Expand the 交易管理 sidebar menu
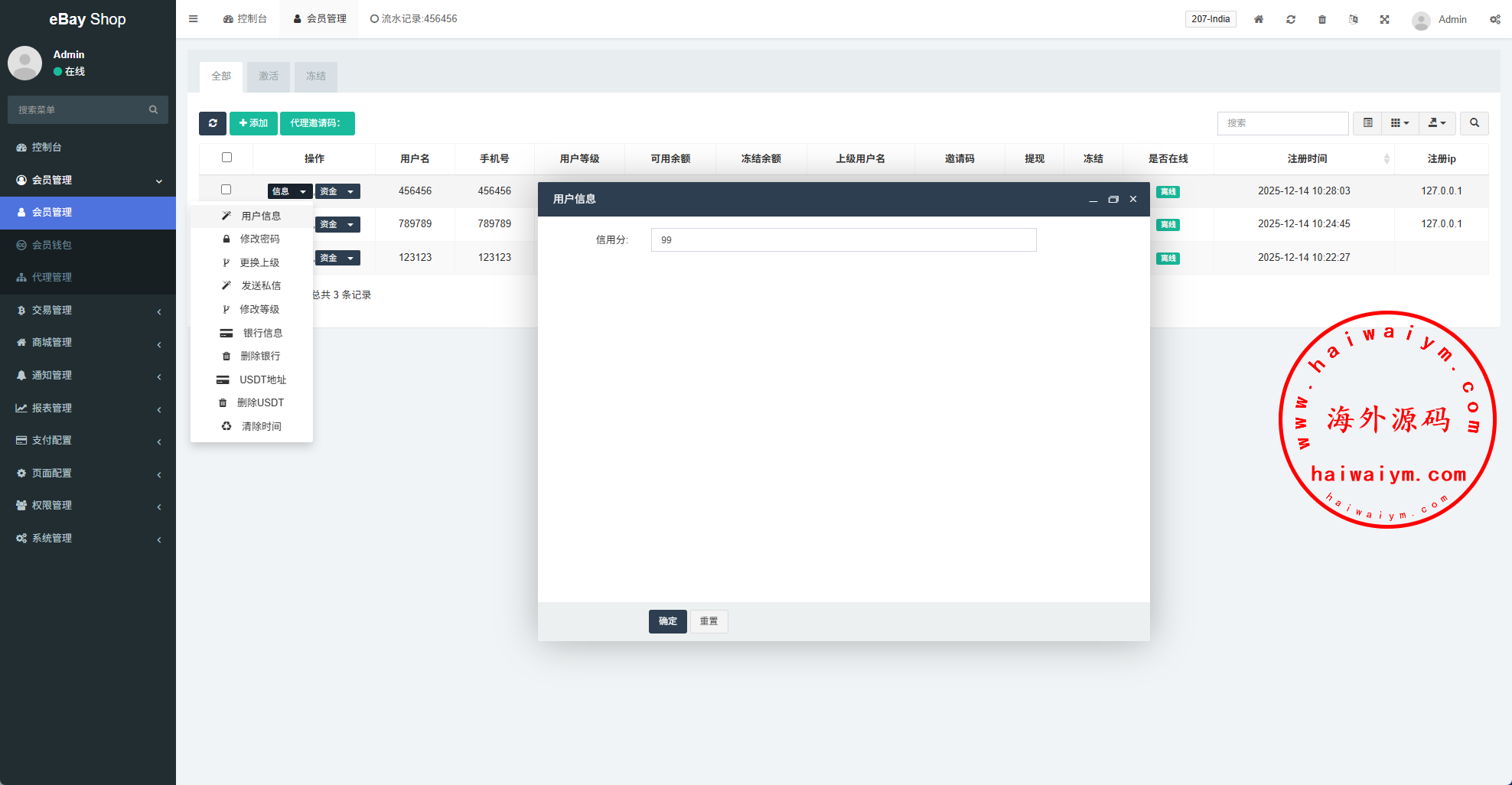Viewport: 1512px width, 785px height. pos(88,310)
